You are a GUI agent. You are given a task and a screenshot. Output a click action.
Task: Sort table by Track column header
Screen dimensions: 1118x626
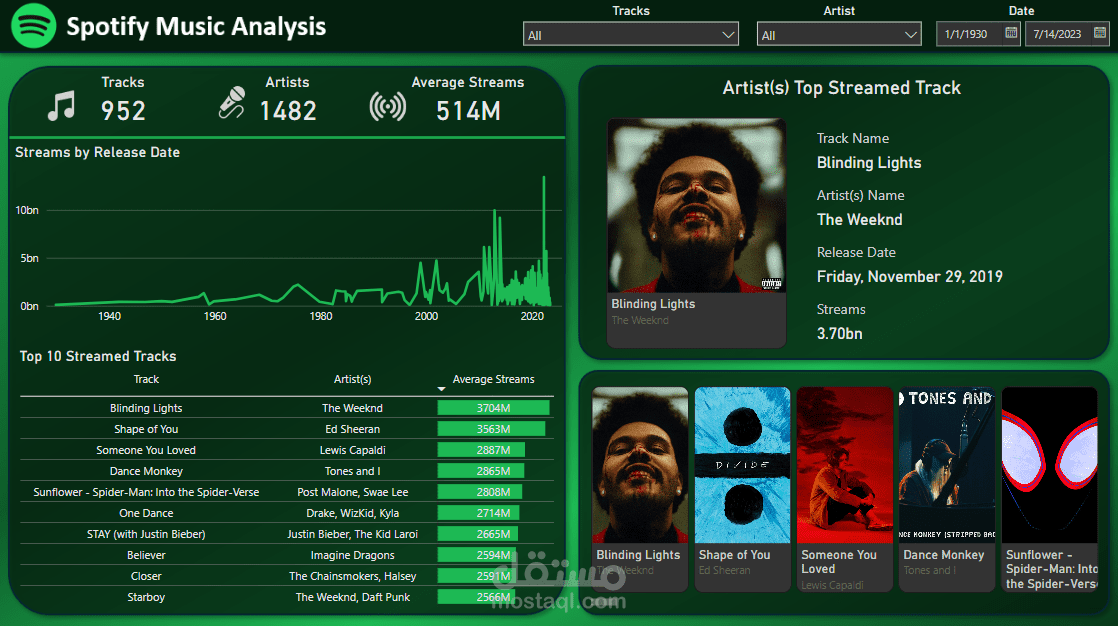click(146, 379)
